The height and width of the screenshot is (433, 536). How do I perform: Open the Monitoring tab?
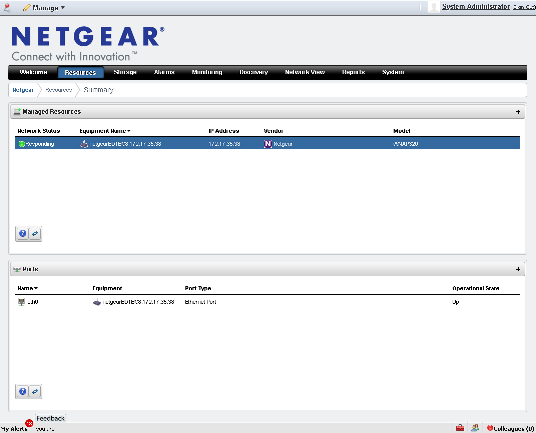pyautogui.click(x=207, y=72)
